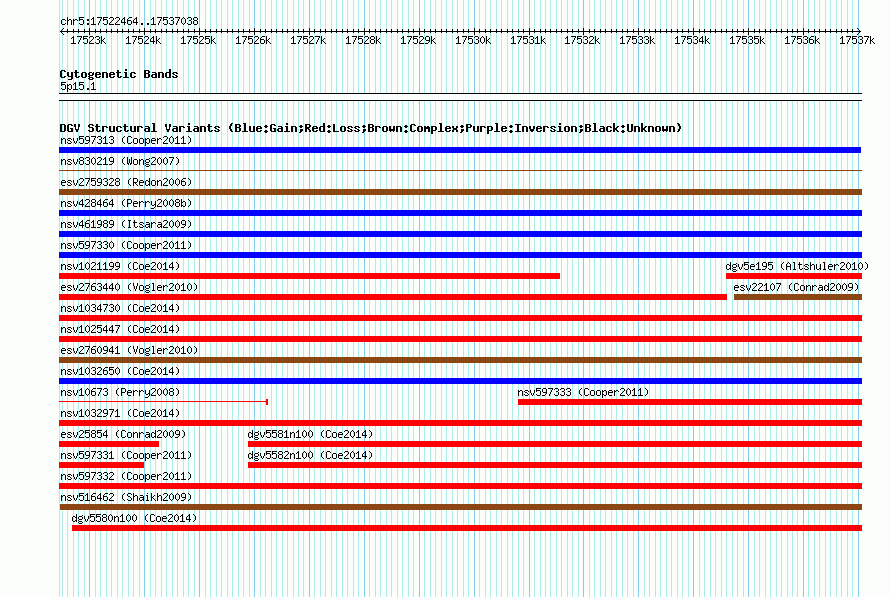Select esv2760941 (Vogler2010) variant label
This screenshot has width=890, height=597.
(x=129, y=350)
